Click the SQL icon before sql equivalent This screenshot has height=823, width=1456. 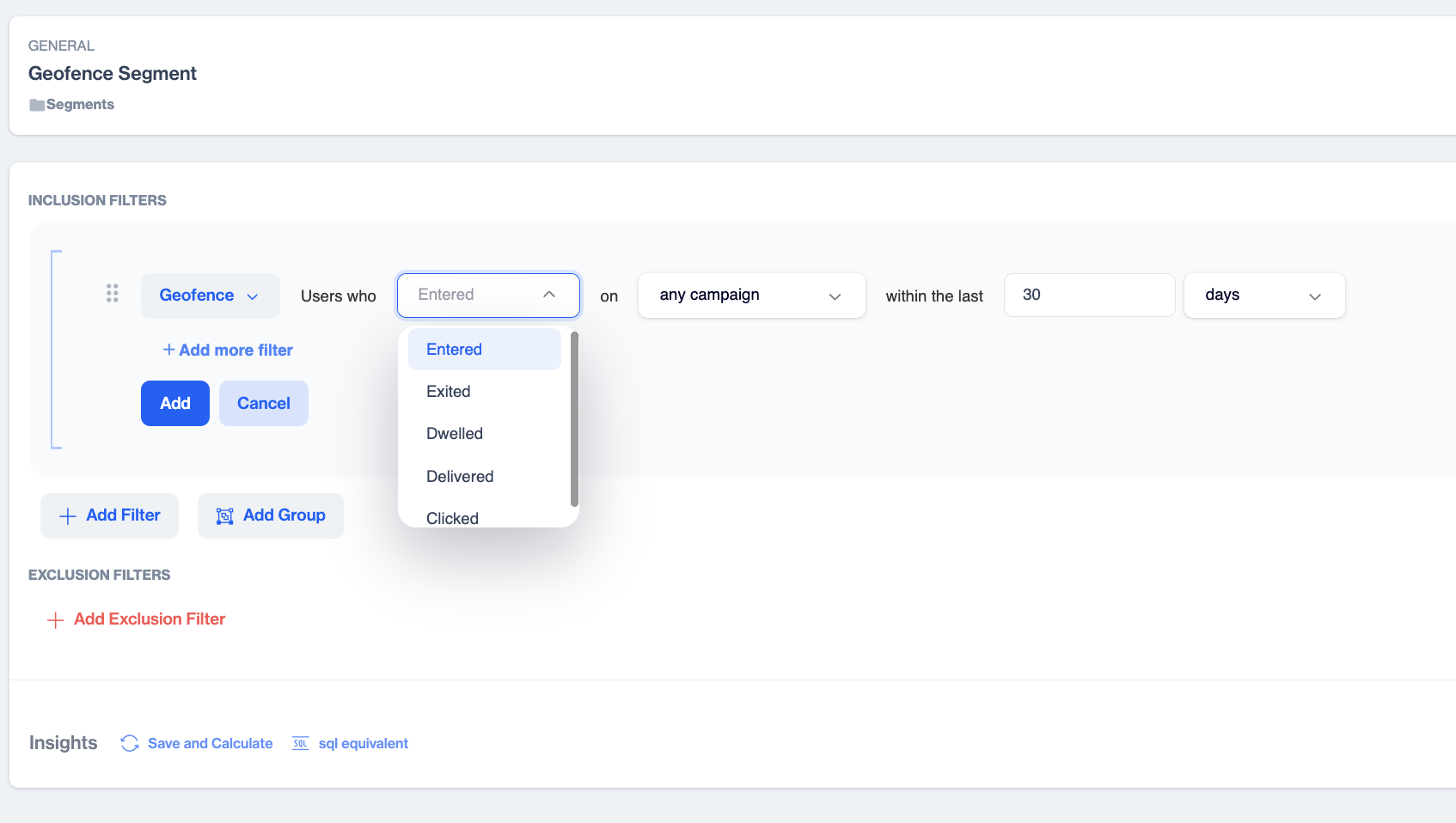(300, 743)
